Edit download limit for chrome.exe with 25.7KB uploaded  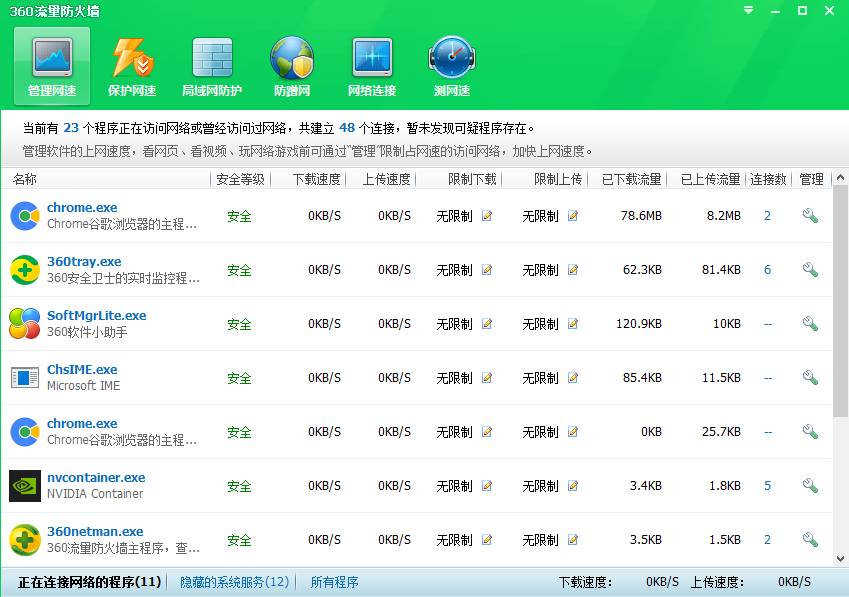pos(487,432)
